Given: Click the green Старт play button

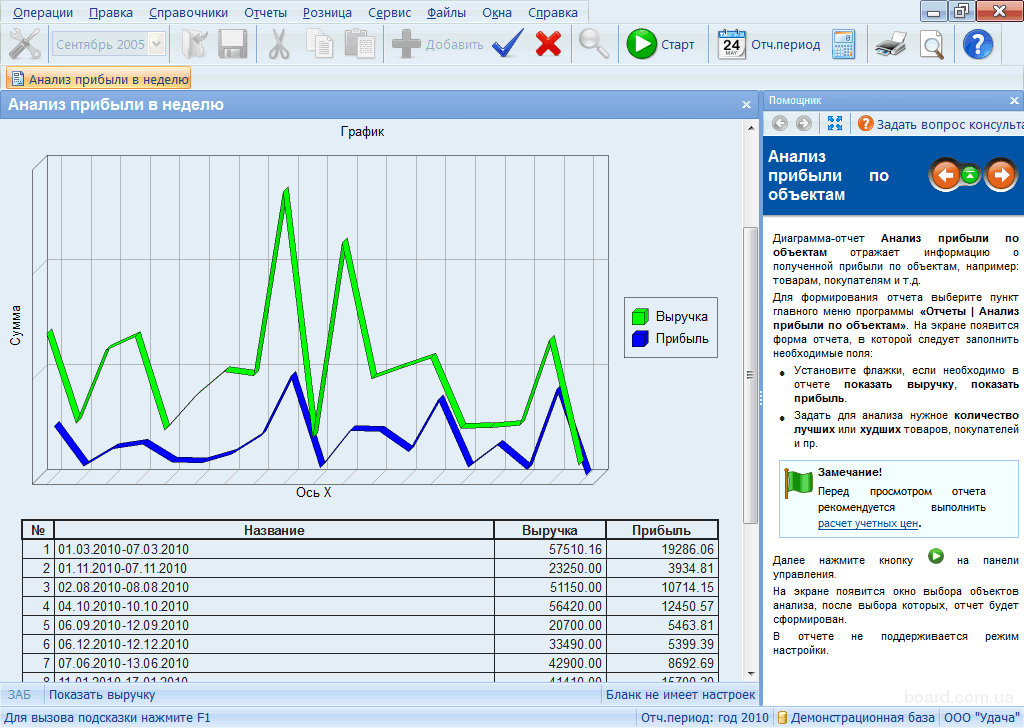Looking at the screenshot, I should 642,44.
